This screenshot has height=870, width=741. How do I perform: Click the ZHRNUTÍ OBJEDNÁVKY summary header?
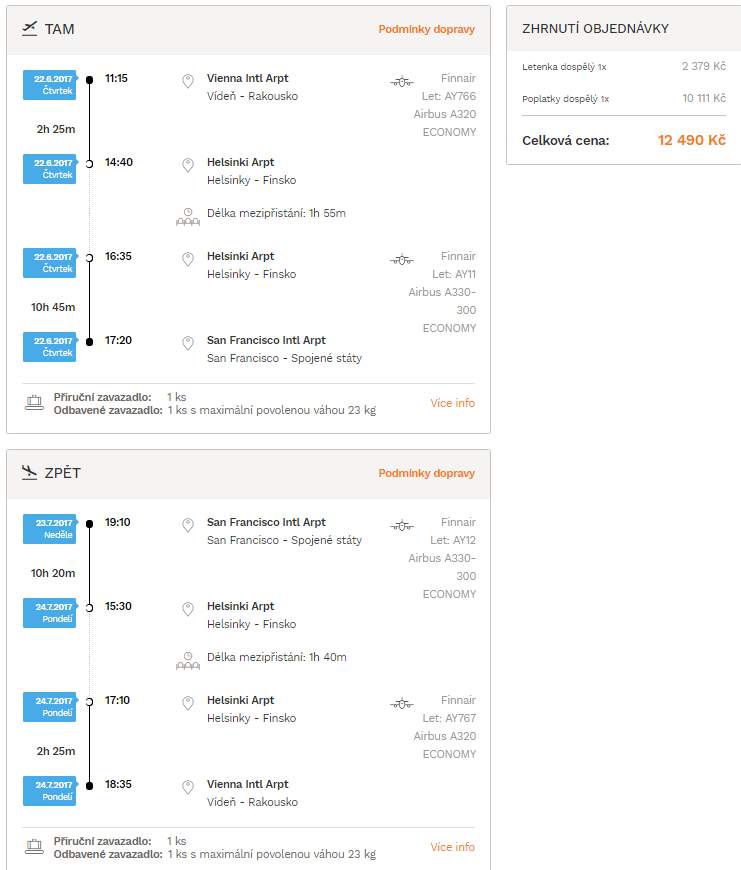click(x=595, y=29)
